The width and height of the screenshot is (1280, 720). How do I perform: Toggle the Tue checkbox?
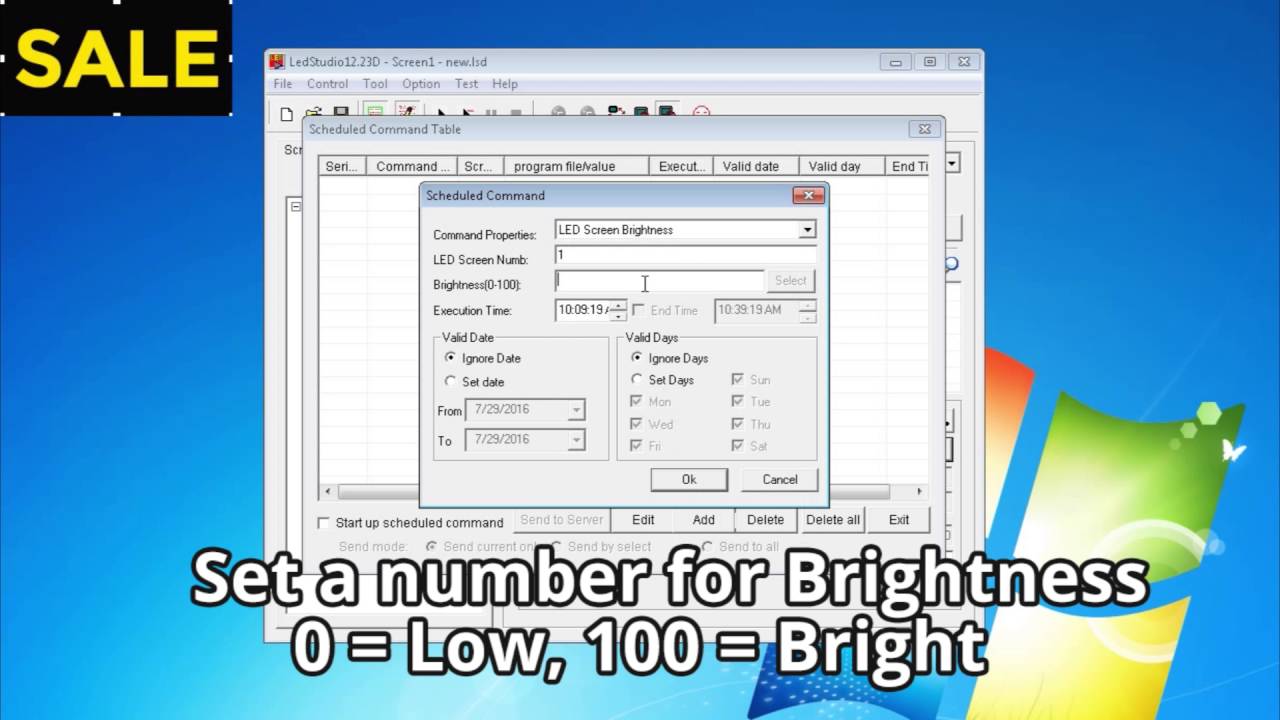[x=737, y=402]
